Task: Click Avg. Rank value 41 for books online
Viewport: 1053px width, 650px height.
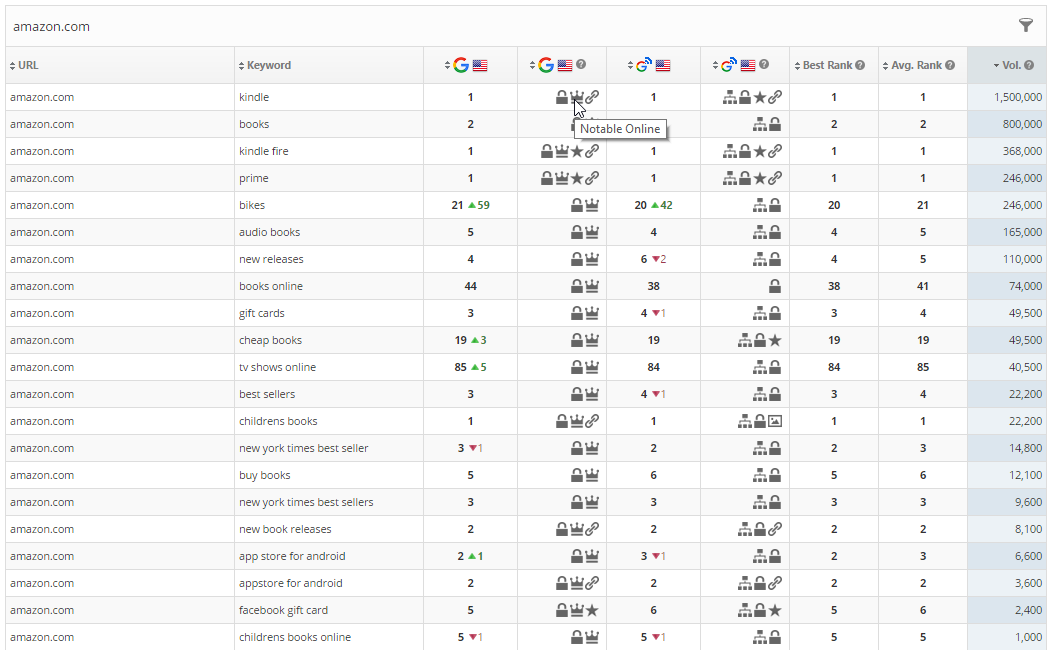Action: click(923, 286)
